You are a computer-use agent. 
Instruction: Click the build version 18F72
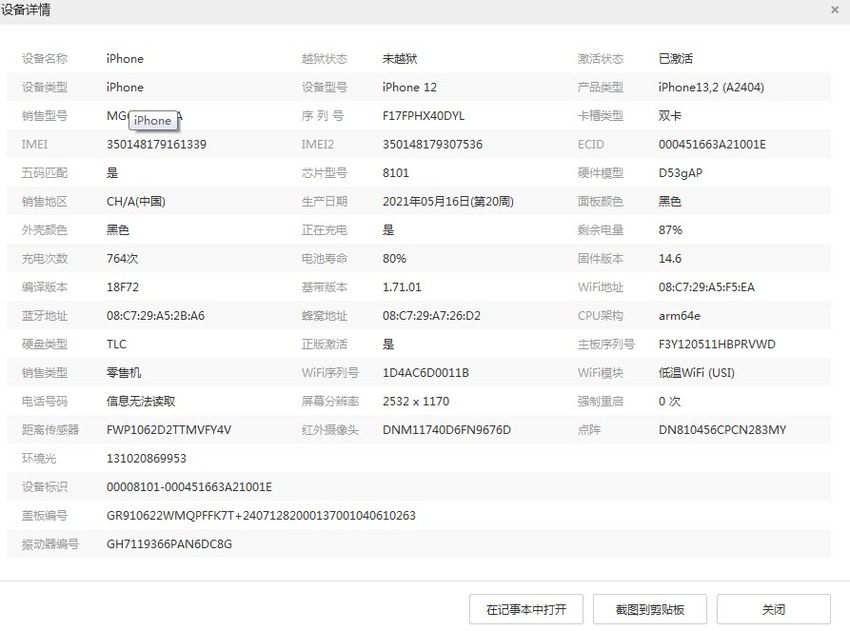coord(123,287)
